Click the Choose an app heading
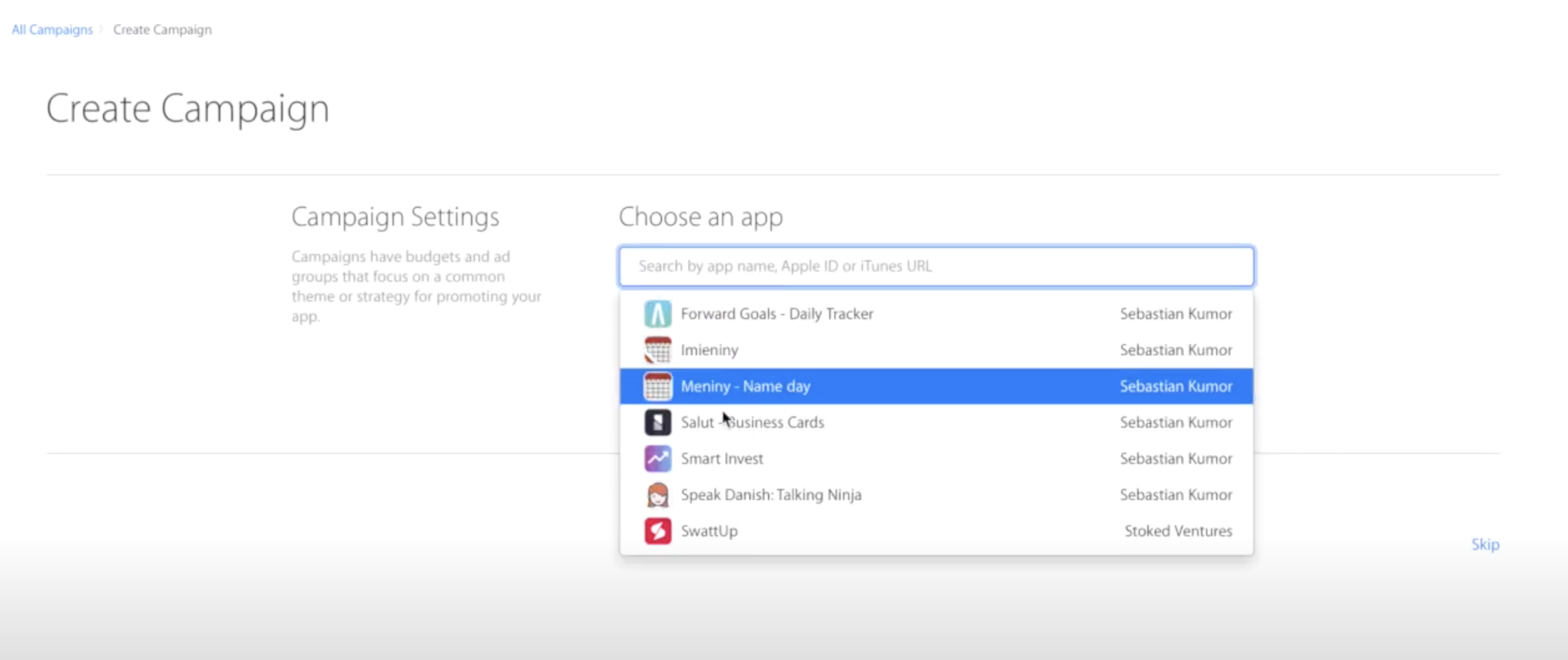This screenshot has height=660, width=1568. point(699,217)
